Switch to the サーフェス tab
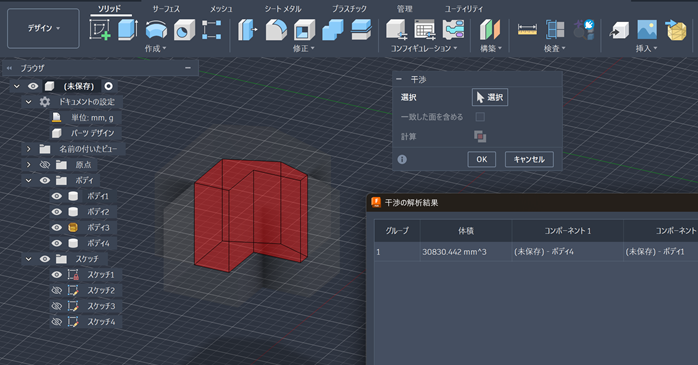 click(x=166, y=9)
